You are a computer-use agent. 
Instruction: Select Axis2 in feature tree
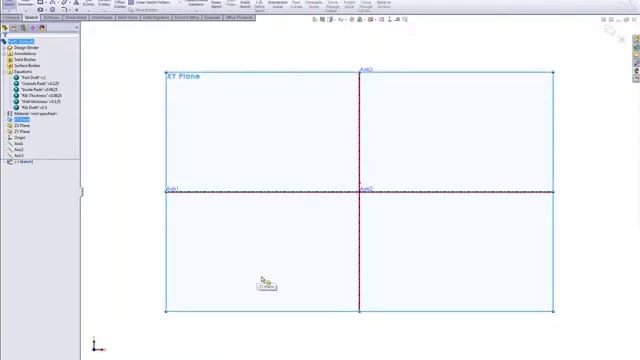(x=19, y=150)
